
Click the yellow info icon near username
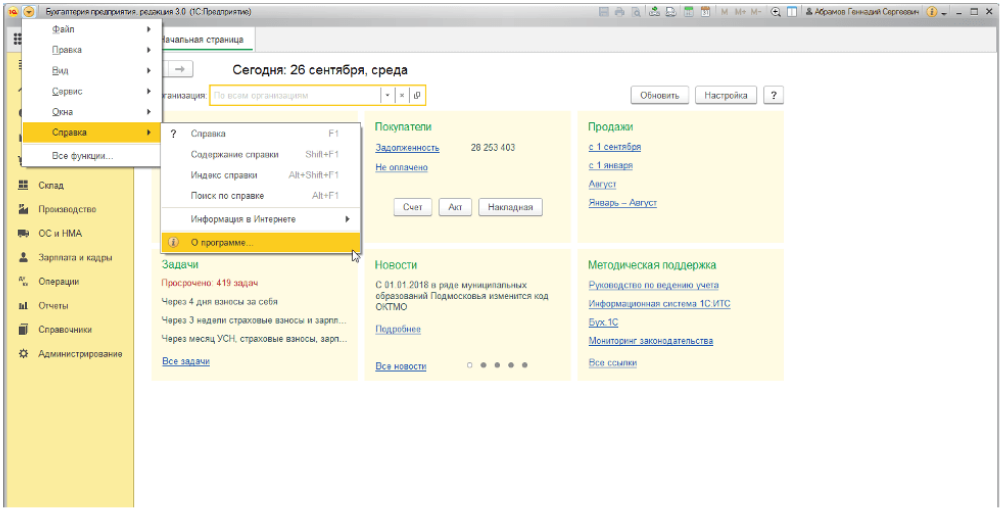(932, 11)
